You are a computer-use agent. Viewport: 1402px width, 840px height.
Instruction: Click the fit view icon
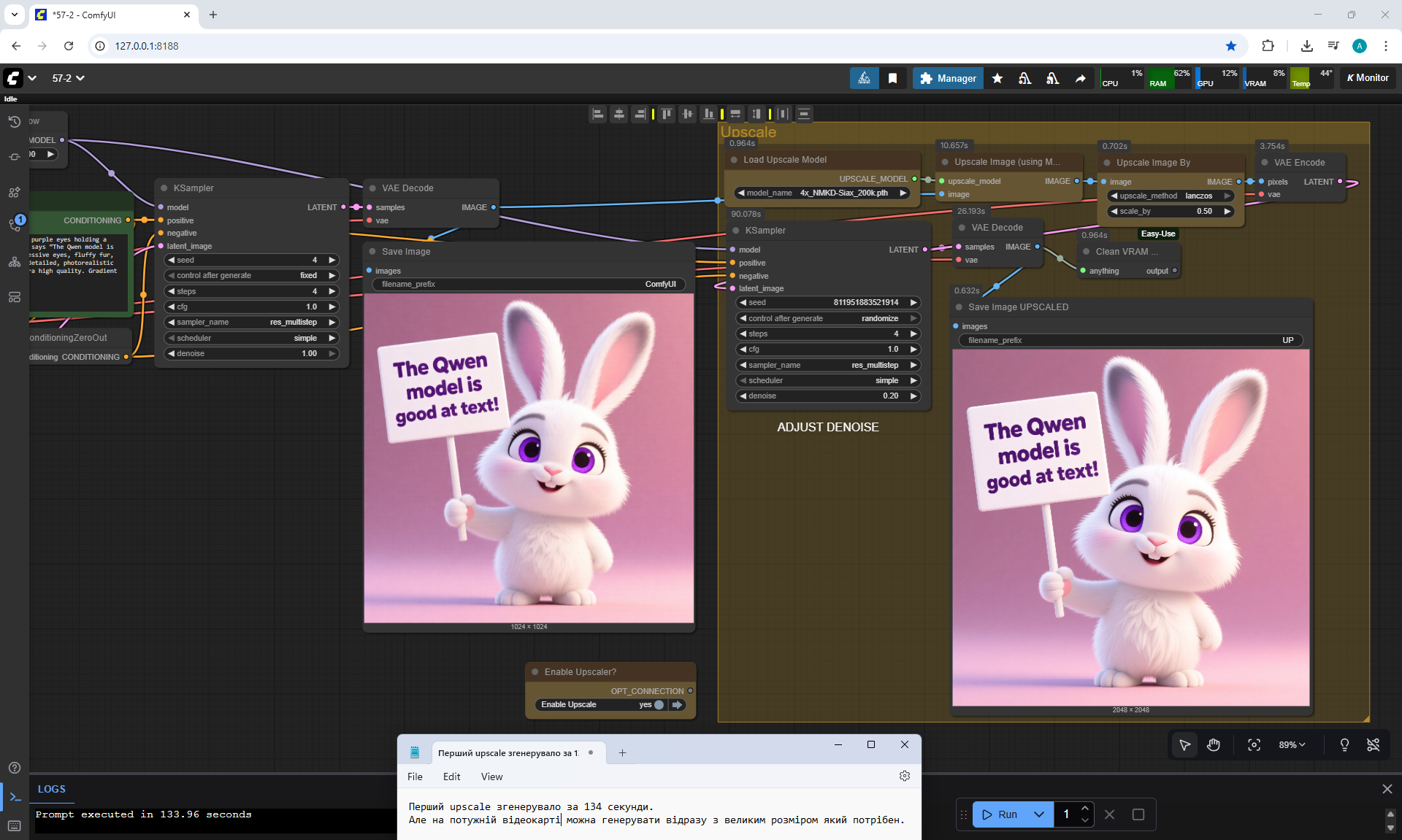(x=1254, y=744)
